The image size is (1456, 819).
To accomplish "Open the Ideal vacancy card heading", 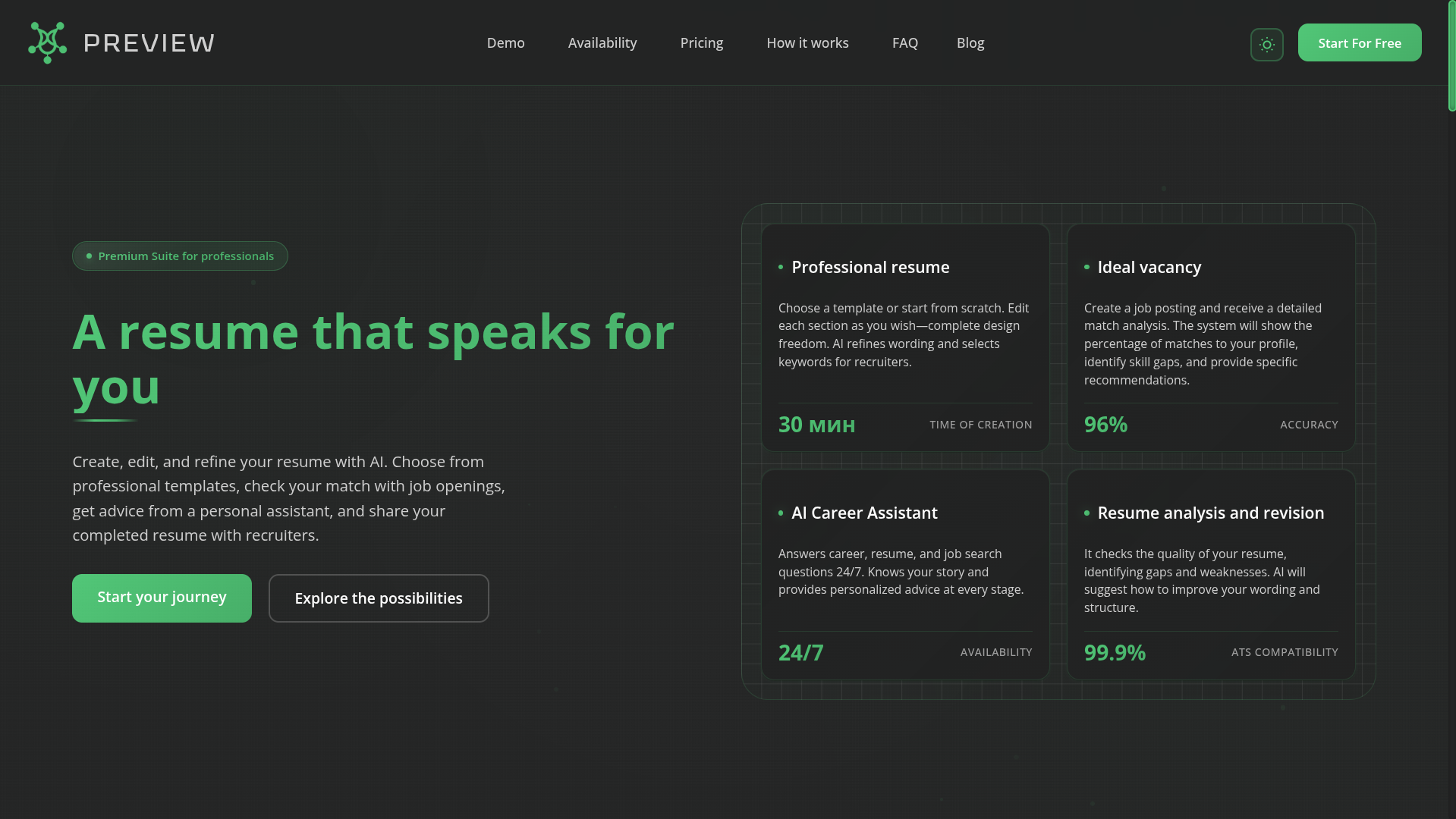I will [x=1149, y=268].
